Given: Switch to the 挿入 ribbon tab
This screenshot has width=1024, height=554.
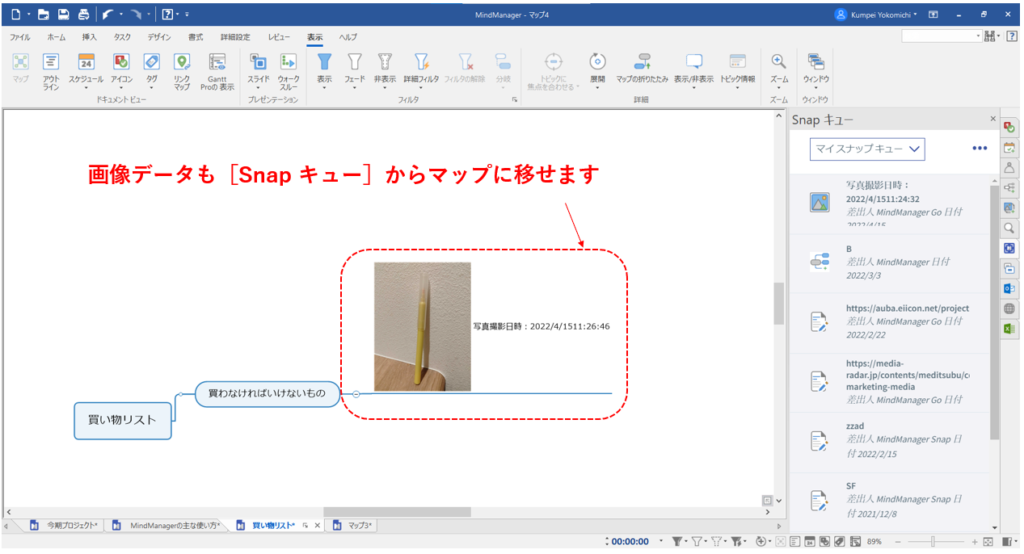Looking at the screenshot, I should (89, 37).
